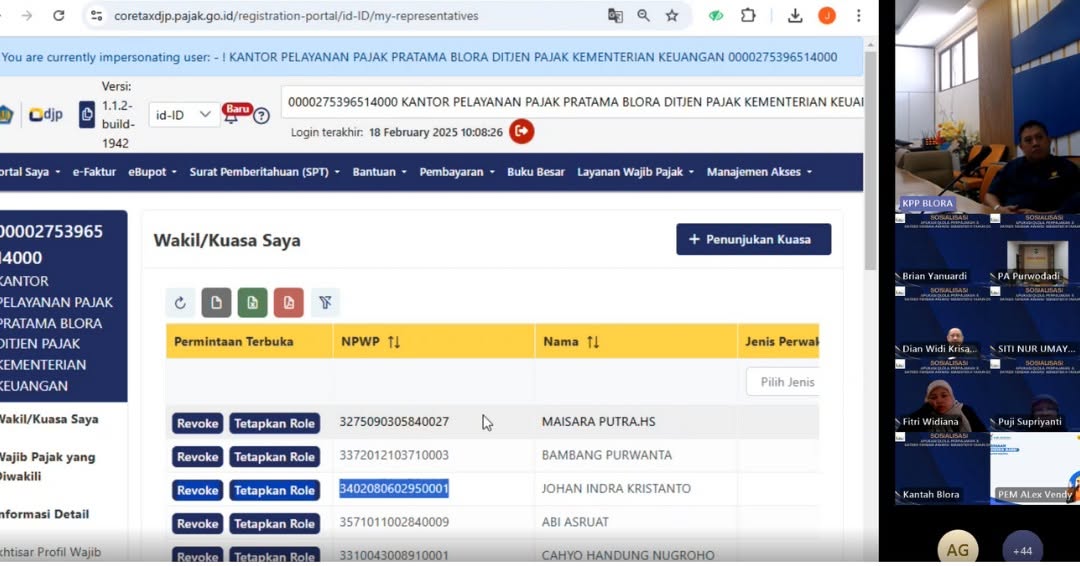Revoke ABI ASRUAT representative

point(198,524)
